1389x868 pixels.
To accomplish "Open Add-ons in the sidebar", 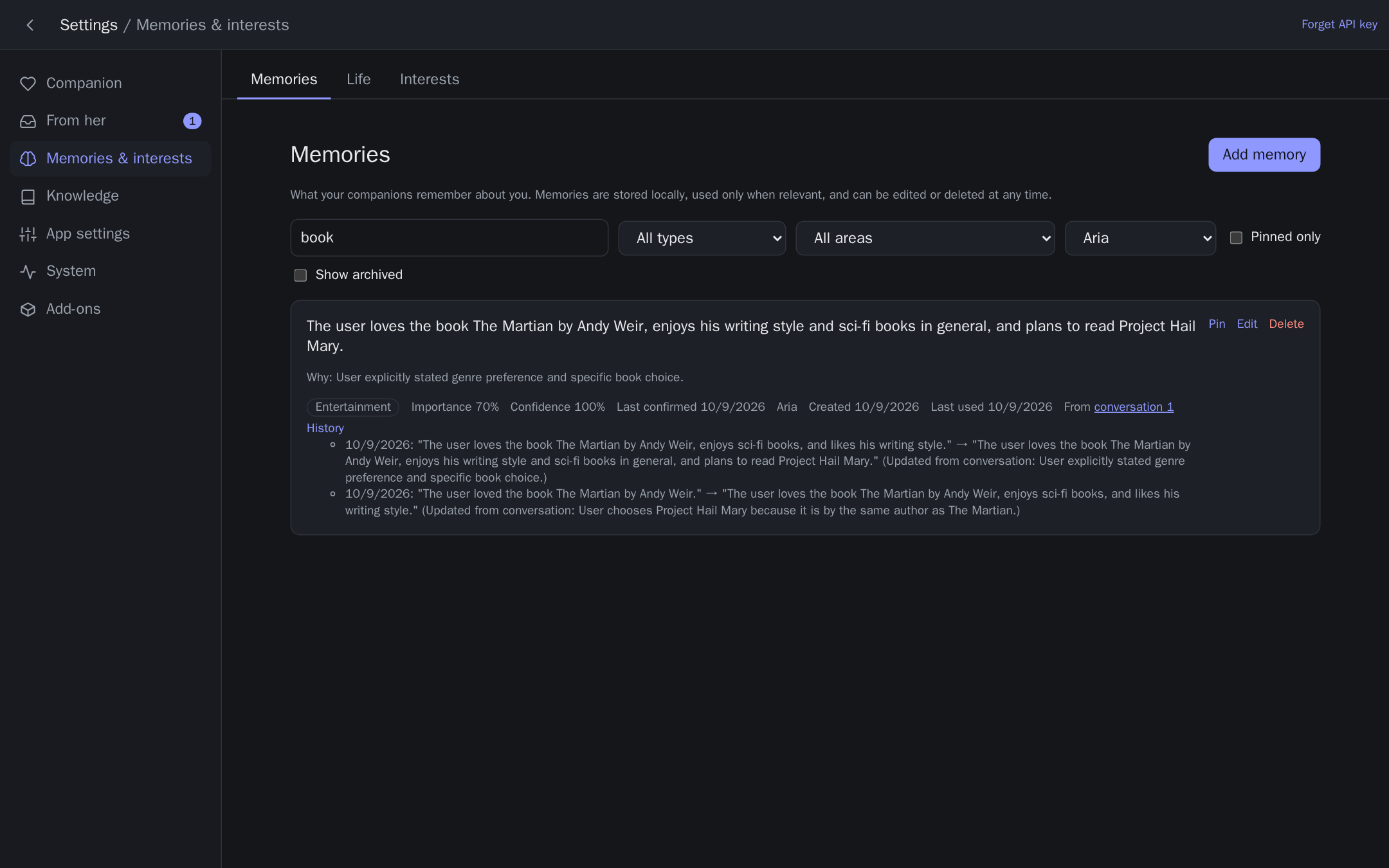I will [x=110, y=309].
